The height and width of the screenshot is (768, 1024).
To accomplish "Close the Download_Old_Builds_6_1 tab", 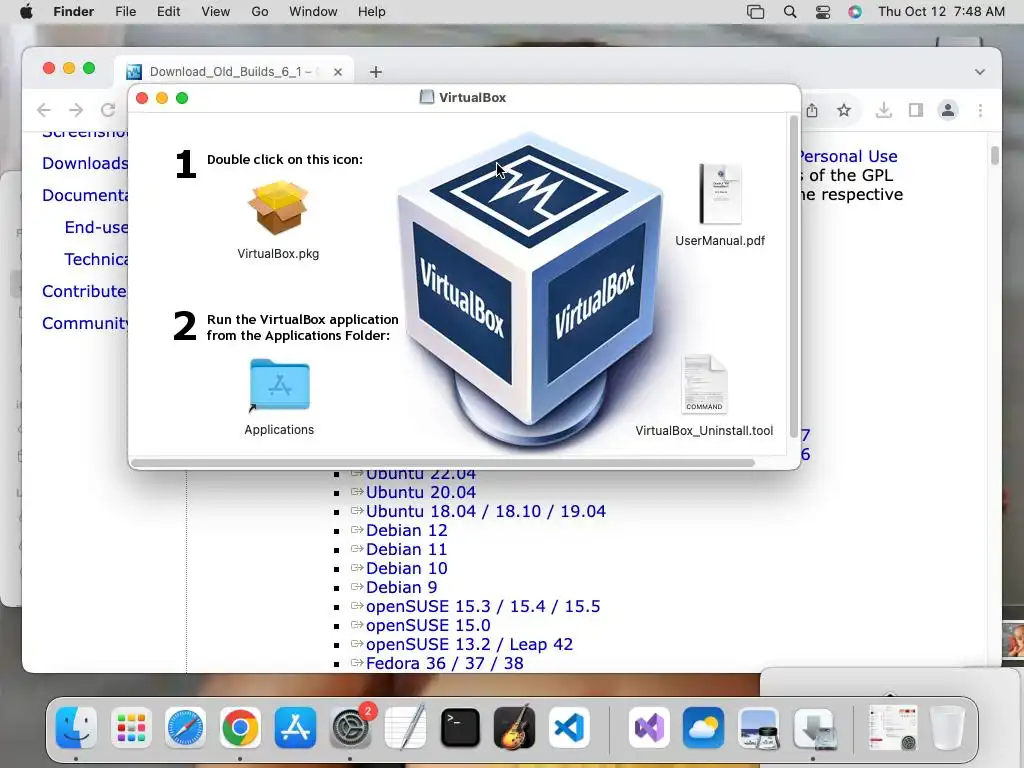I will (x=338, y=72).
